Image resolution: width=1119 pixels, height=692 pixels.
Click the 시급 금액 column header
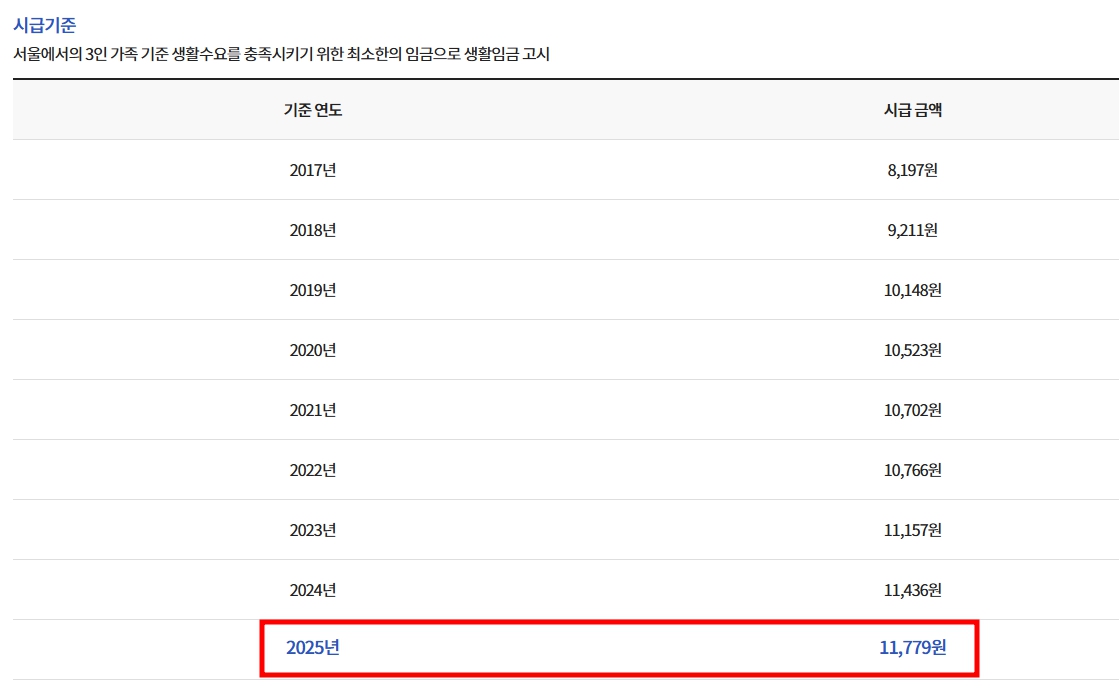pyautogui.click(x=913, y=110)
